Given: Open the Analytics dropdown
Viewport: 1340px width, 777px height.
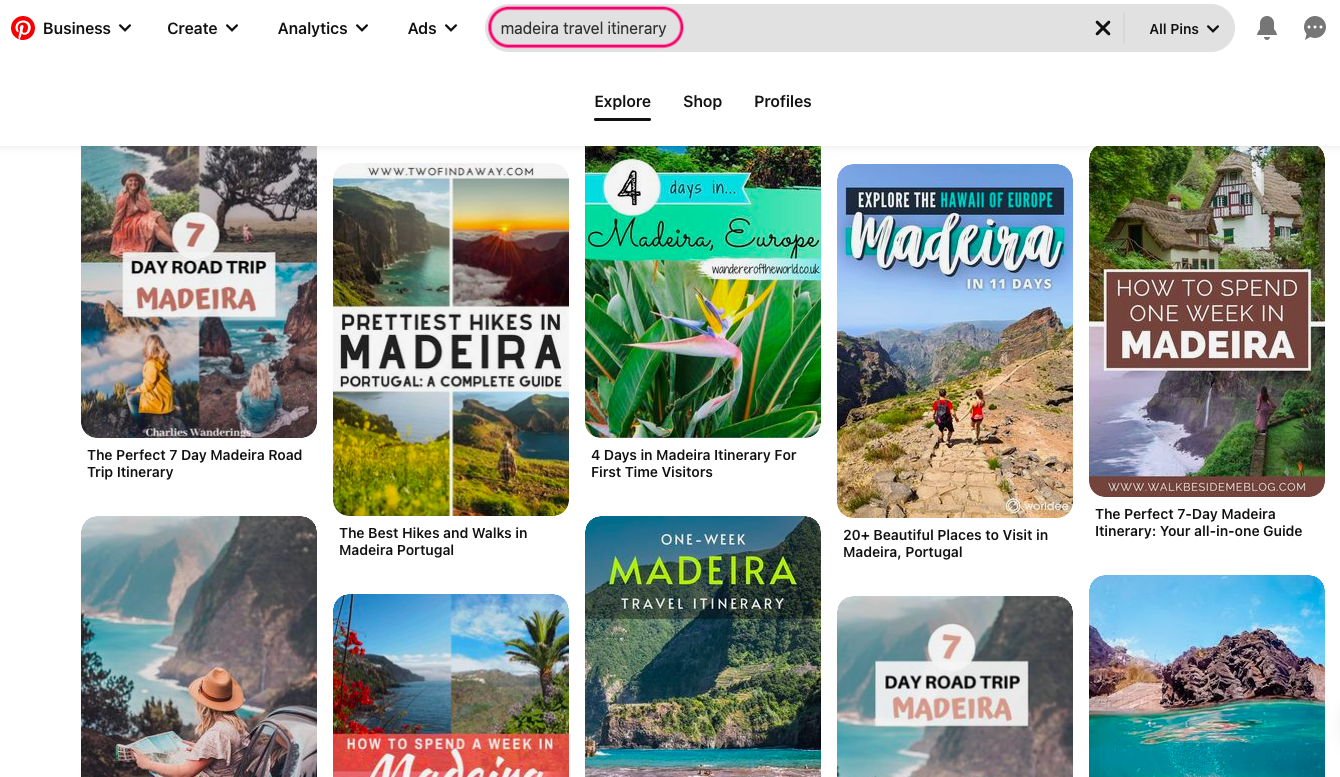Looking at the screenshot, I should click(x=322, y=28).
